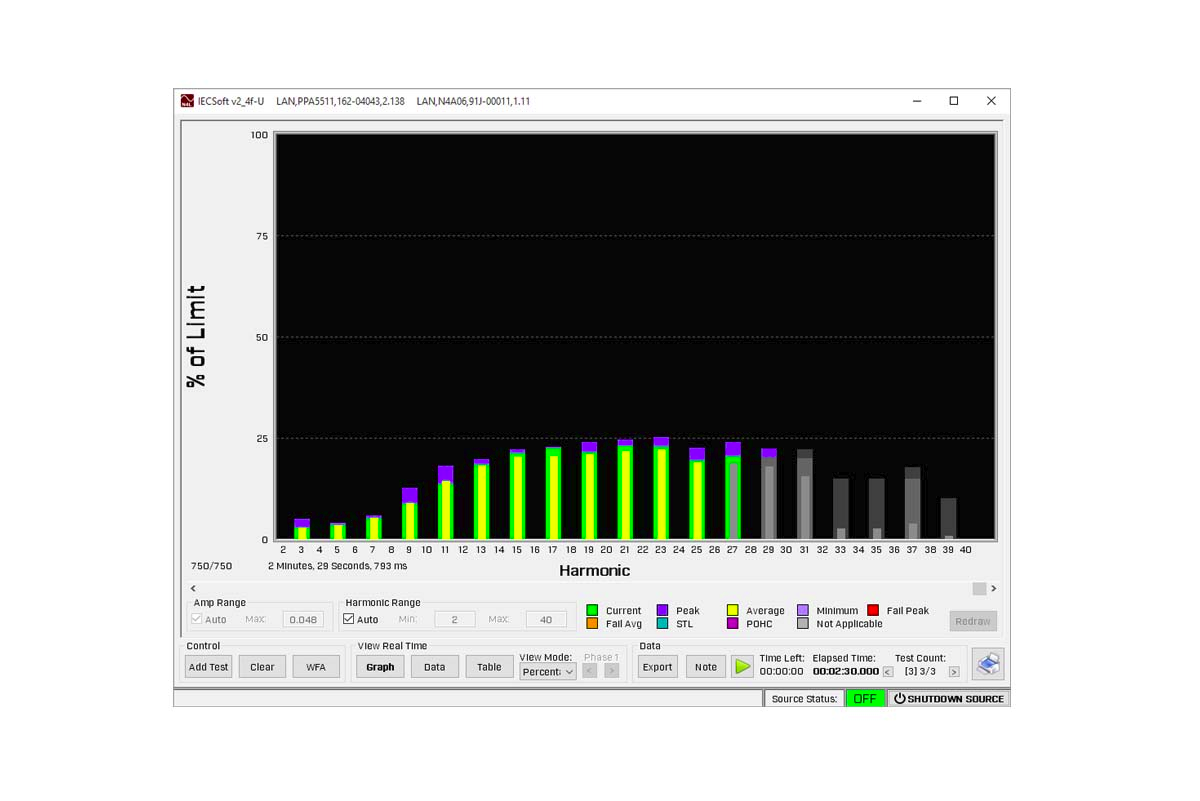Click the Time Left value 00:00:00
Screen dimensions: 1200x801
point(781,671)
